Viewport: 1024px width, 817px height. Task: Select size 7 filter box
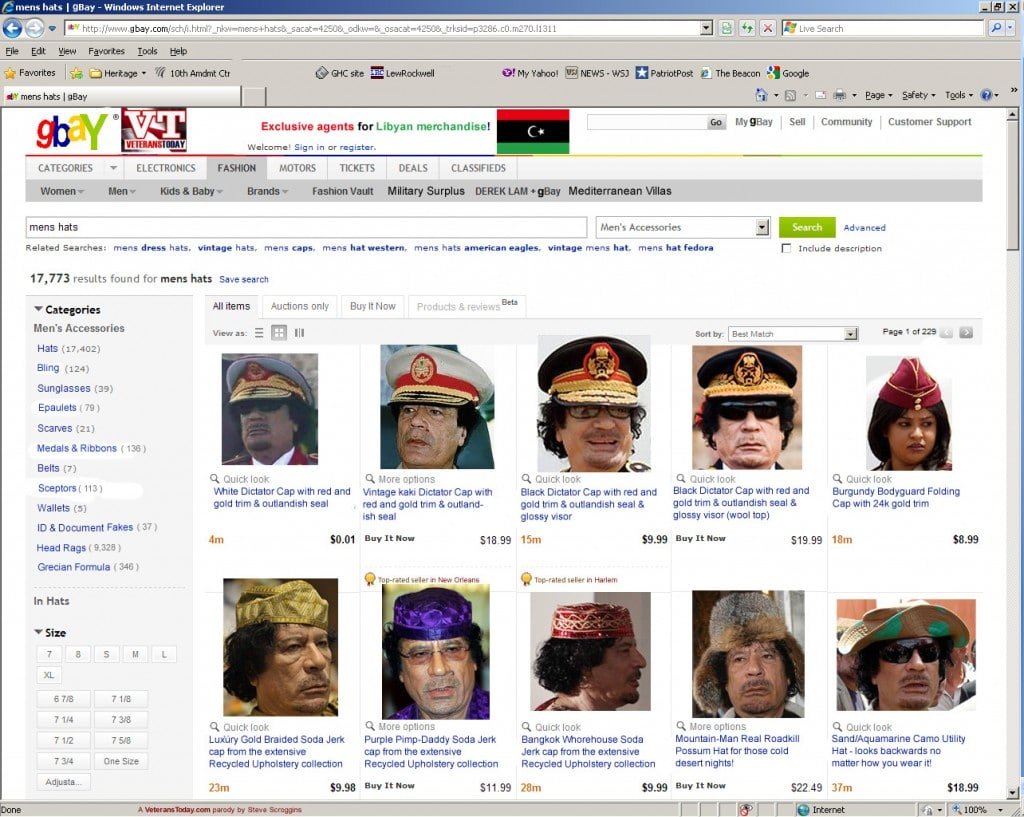click(x=49, y=654)
